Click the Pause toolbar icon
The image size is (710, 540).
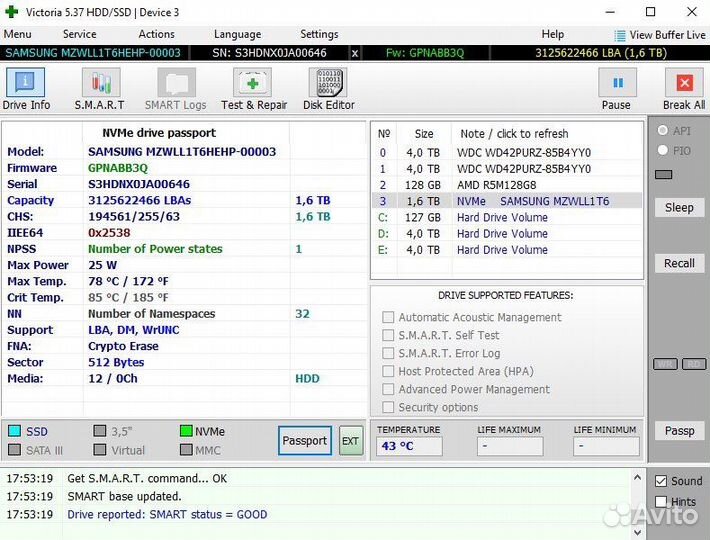pyautogui.click(x=618, y=82)
